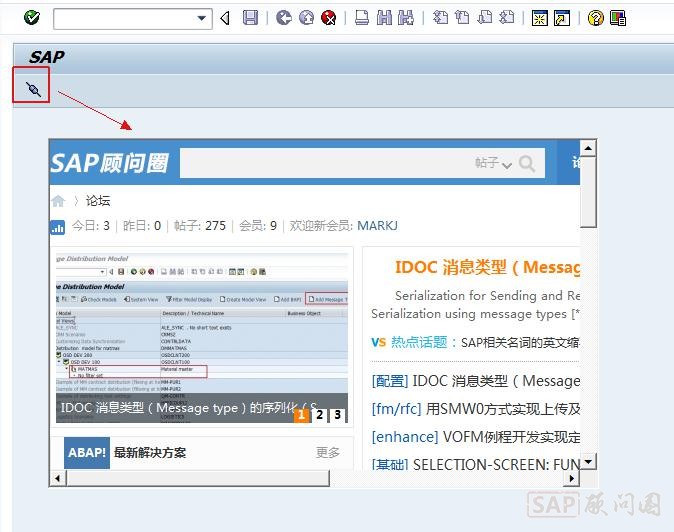
Task: Click the Exit up-arrow icon
Action: pyautogui.click(x=306, y=18)
